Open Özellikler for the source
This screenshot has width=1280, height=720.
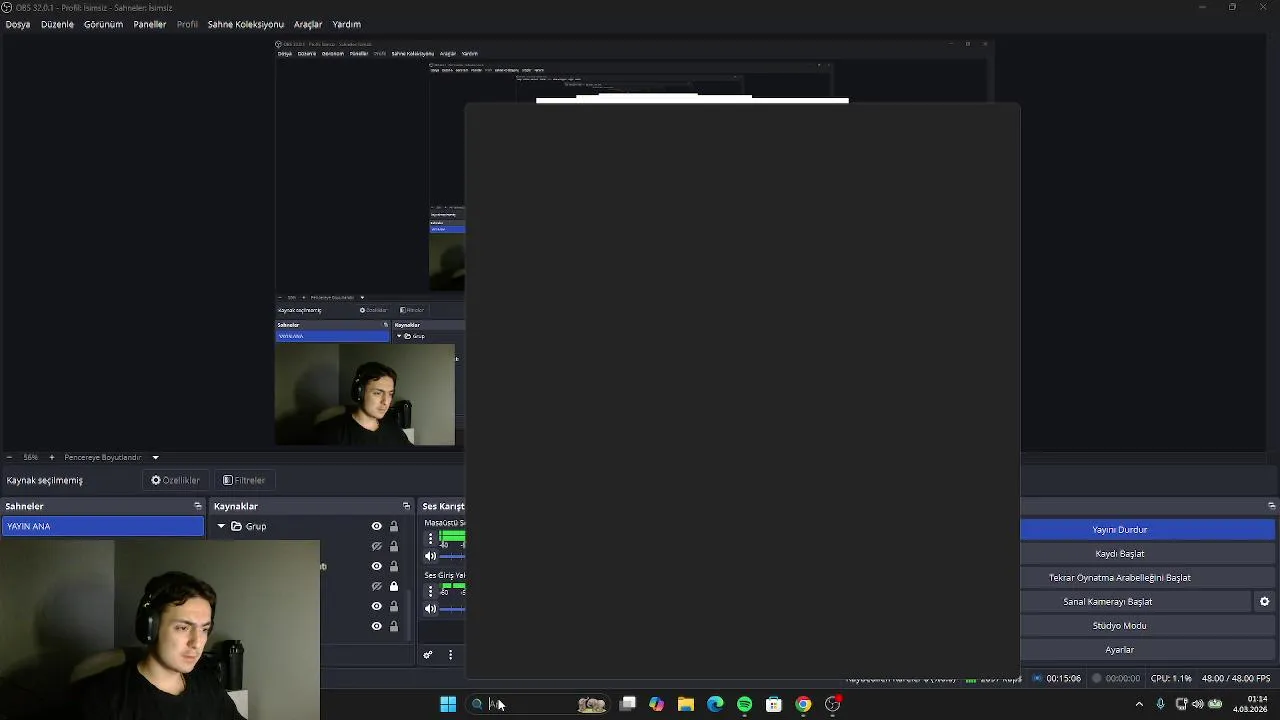[176, 480]
